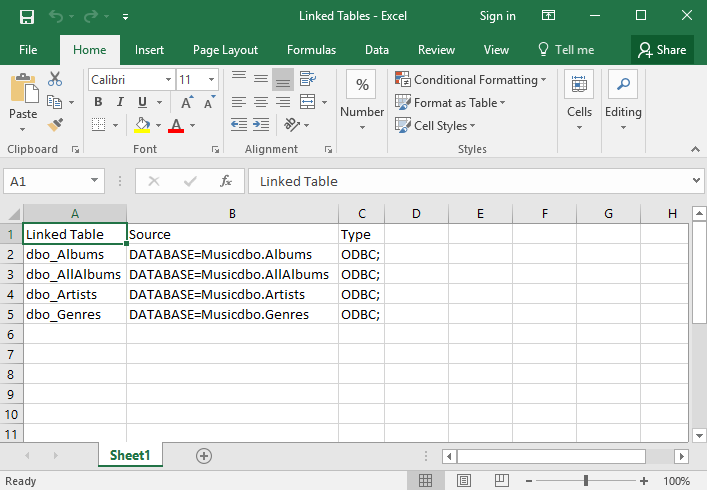Open Format as Table gallery
The width and height of the screenshot is (707, 490).
[x=450, y=103]
